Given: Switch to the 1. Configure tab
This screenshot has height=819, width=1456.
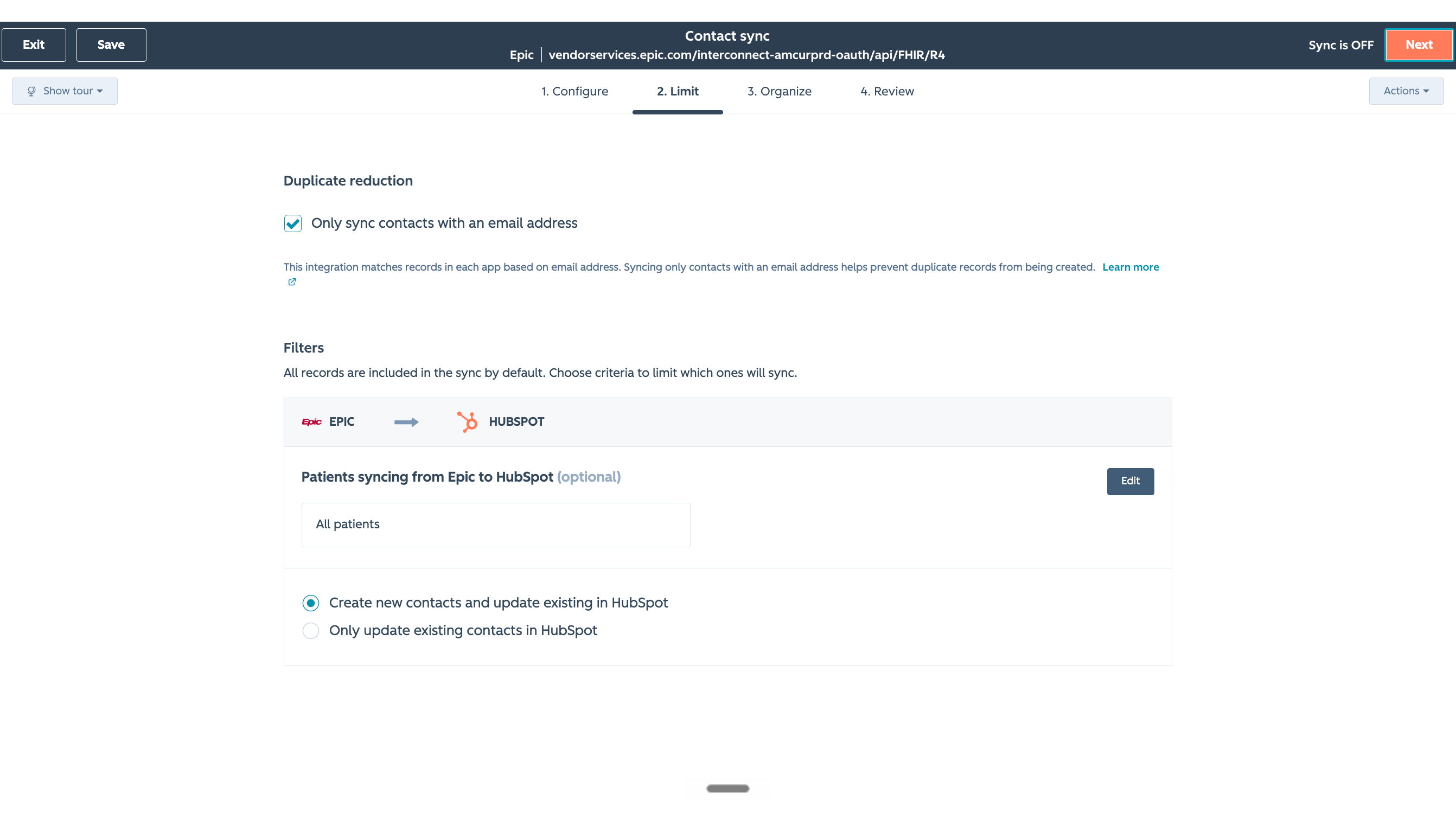Looking at the screenshot, I should pyautogui.click(x=574, y=91).
